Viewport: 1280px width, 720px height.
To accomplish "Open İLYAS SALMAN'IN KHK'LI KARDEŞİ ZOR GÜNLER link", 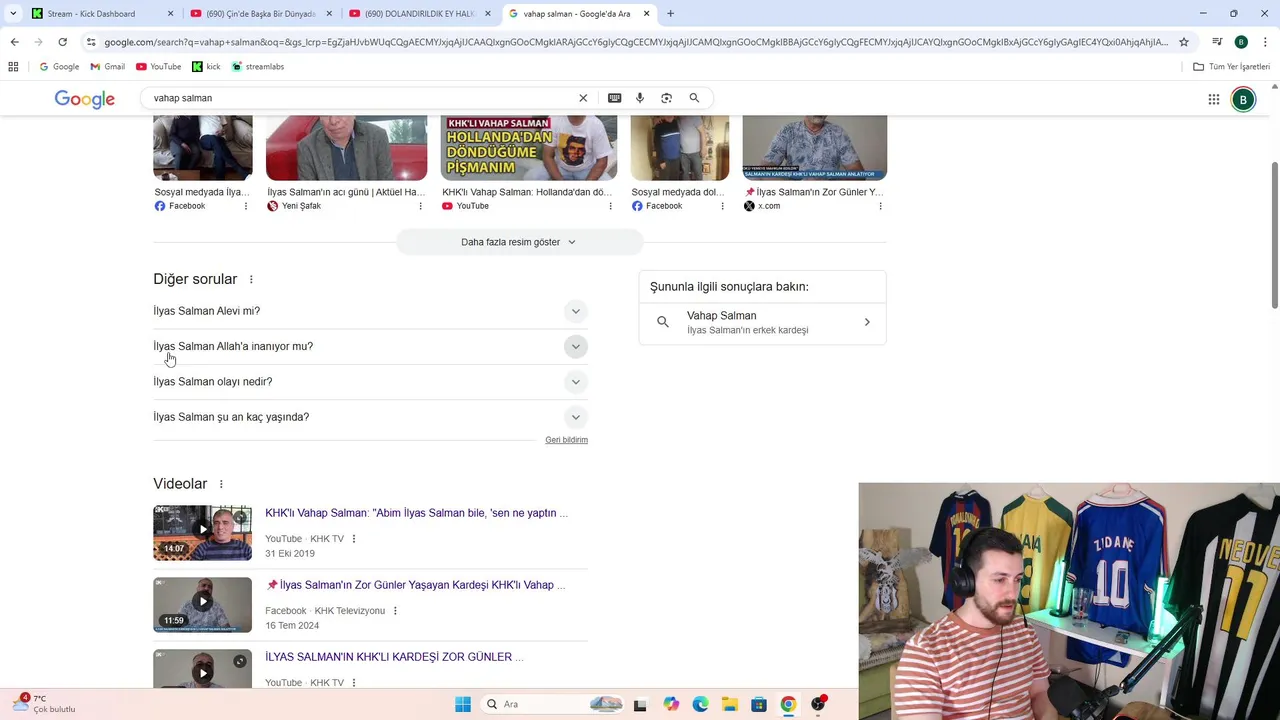I will tap(394, 657).
